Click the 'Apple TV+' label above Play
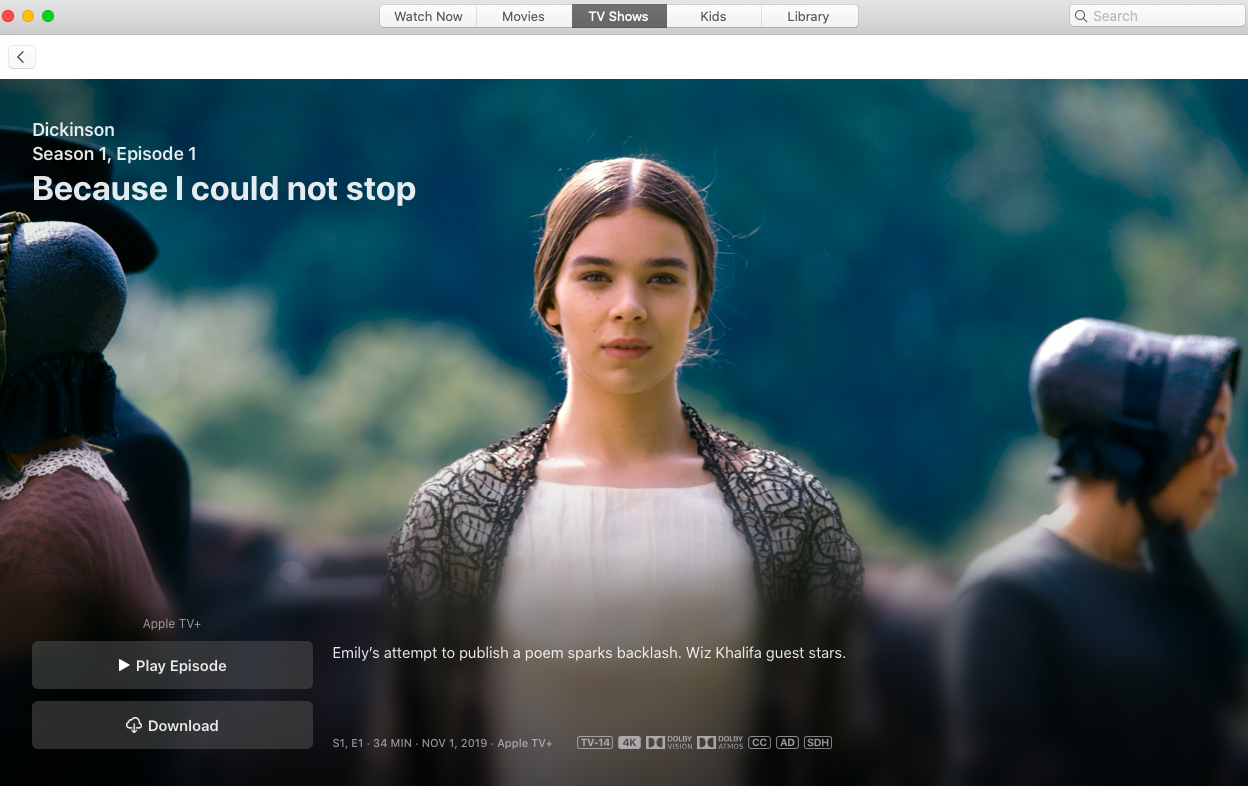The width and height of the screenshot is (1248, 786). click(172, 623)
